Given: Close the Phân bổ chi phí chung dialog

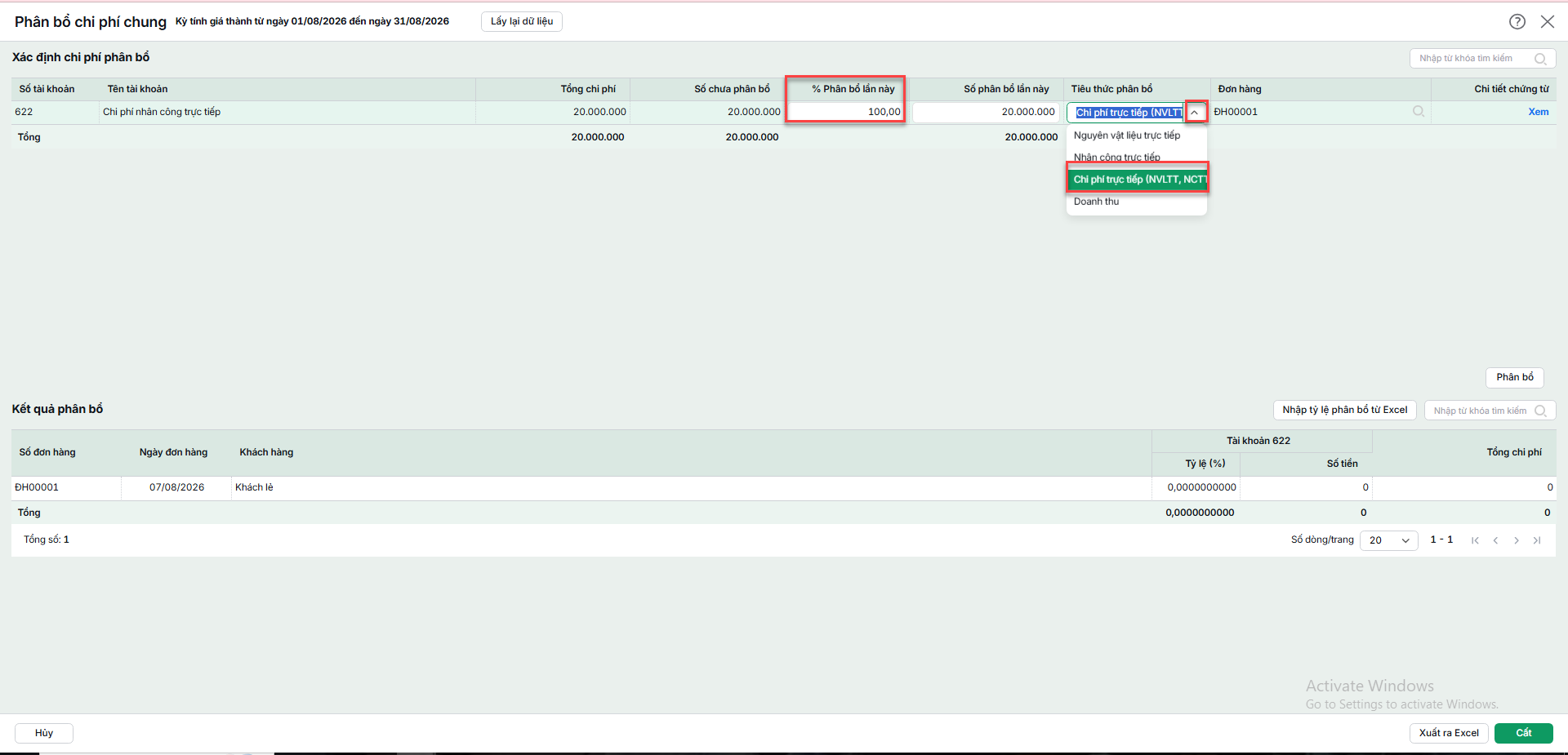Looking at the screenshot, I should 1547,22.
